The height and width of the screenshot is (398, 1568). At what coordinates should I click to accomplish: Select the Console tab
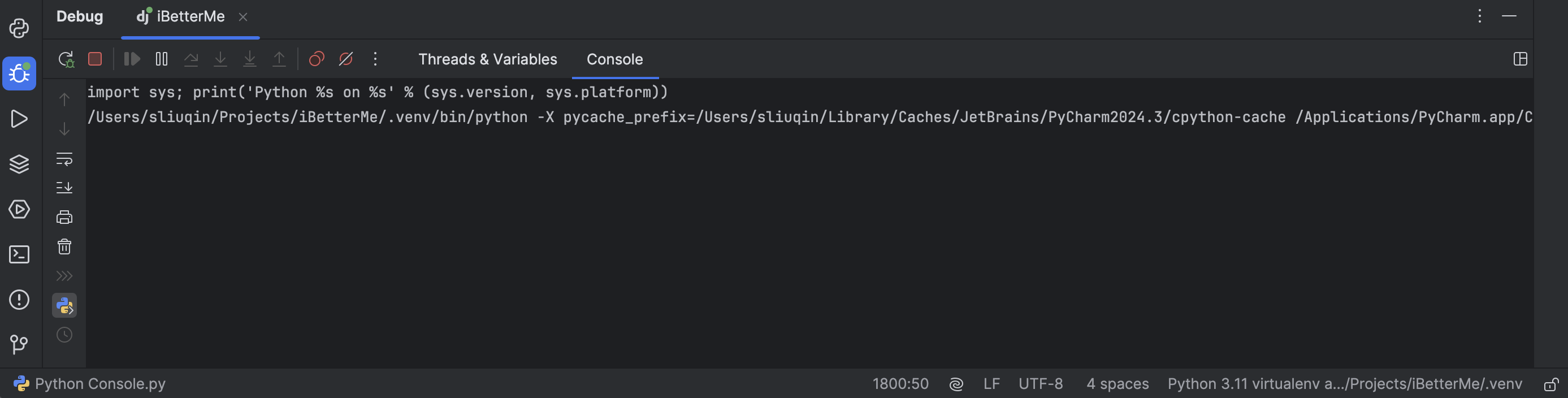615,59
